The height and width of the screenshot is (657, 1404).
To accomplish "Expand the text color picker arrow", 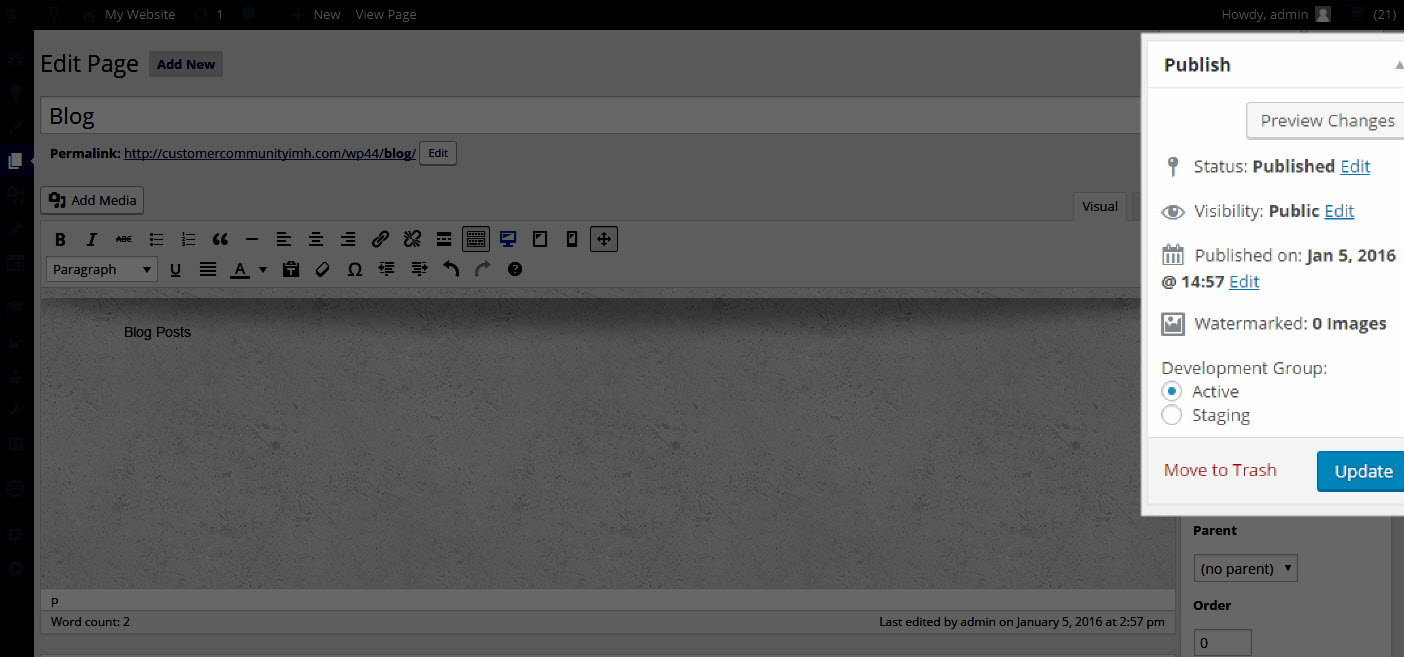I will [x=263, y=269].
